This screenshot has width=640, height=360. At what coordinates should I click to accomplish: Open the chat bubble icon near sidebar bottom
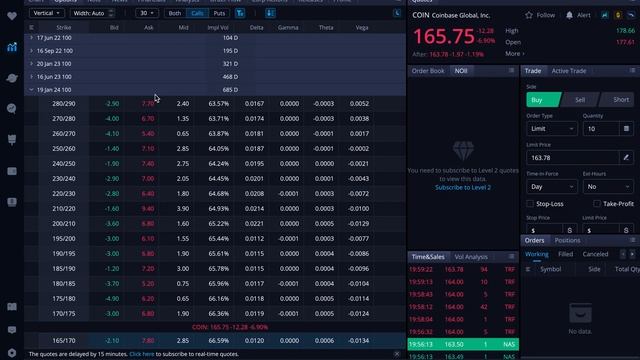click(x=12, y=330)
